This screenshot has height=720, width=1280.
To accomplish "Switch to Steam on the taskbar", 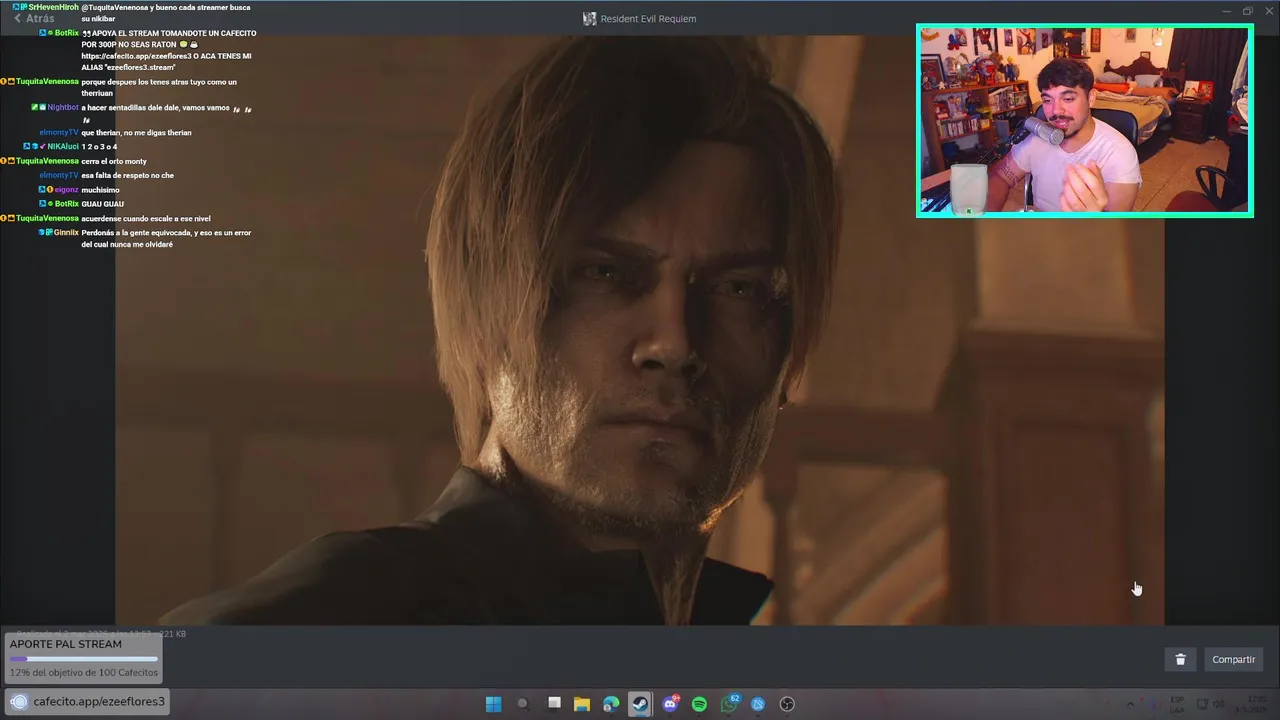I will (x=640, y=704).
